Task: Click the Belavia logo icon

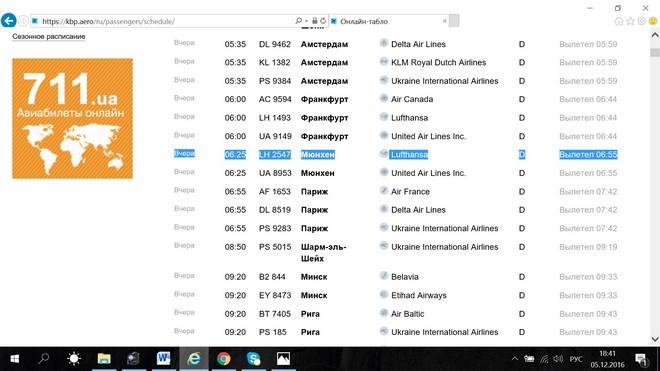Action: [383, 276]
